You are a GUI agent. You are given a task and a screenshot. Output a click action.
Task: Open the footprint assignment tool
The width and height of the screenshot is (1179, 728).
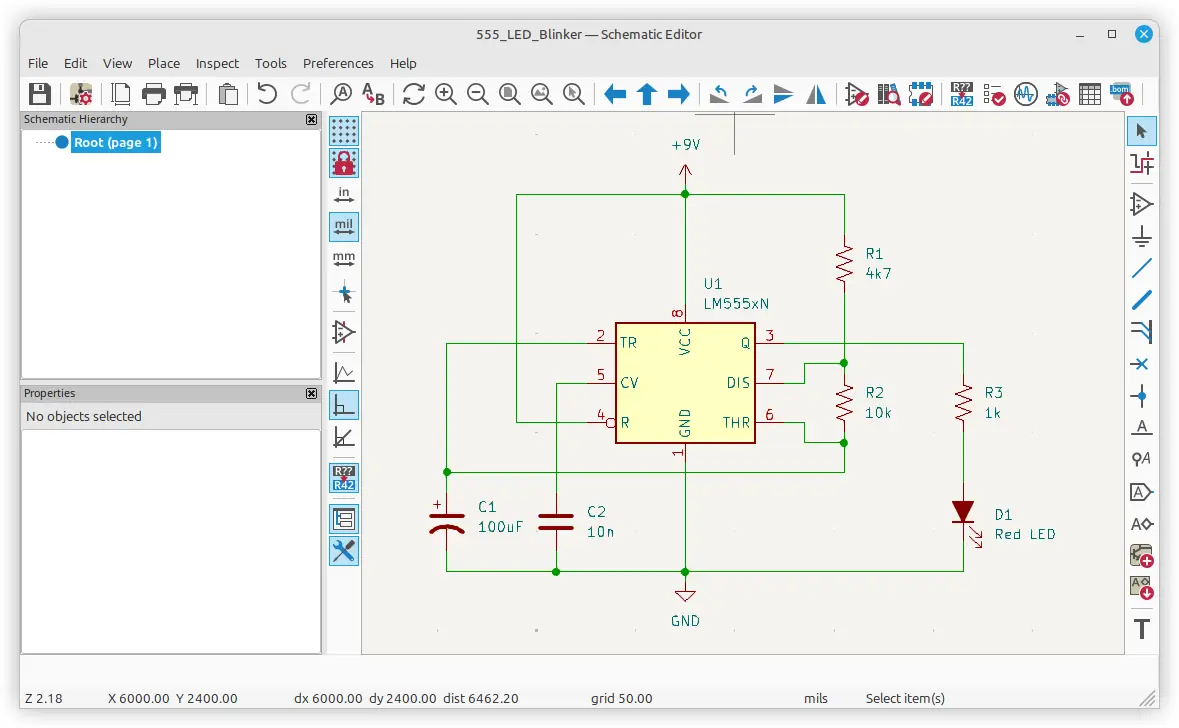tap(1058, 94)
